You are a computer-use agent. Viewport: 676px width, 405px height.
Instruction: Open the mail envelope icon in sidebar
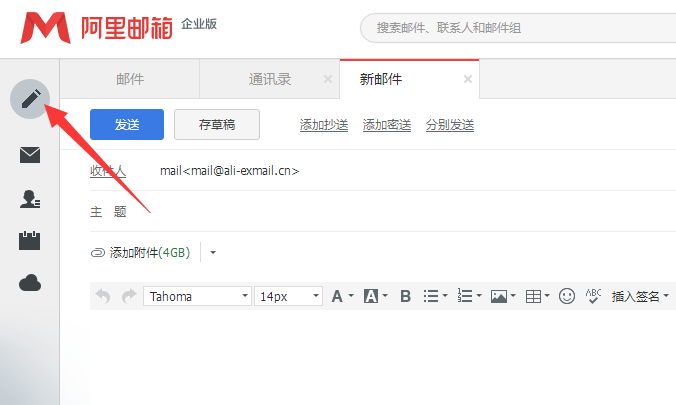(30, 155)
